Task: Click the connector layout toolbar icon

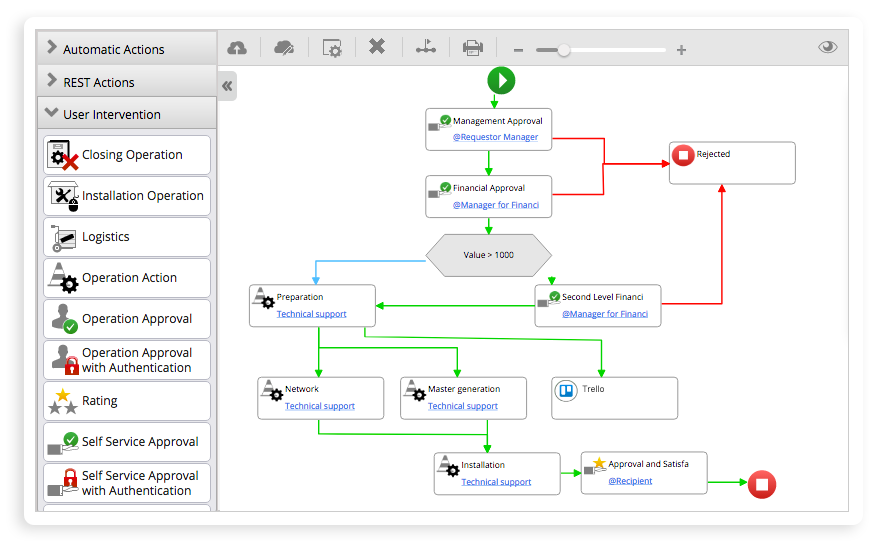Action: (425, 47)
